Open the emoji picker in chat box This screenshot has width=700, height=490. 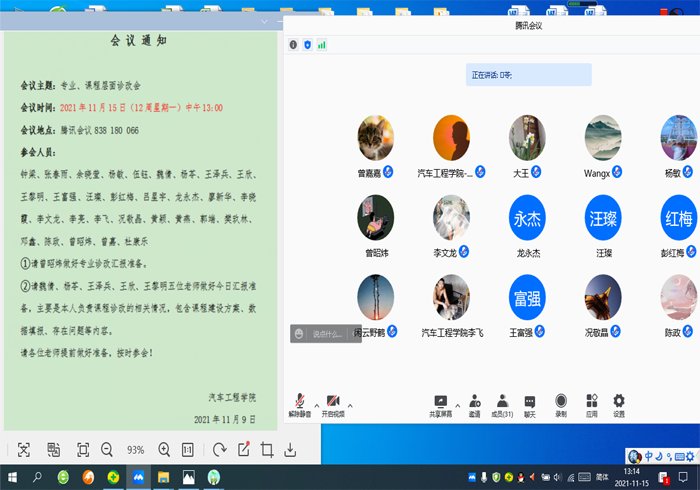tap(299, 334)
